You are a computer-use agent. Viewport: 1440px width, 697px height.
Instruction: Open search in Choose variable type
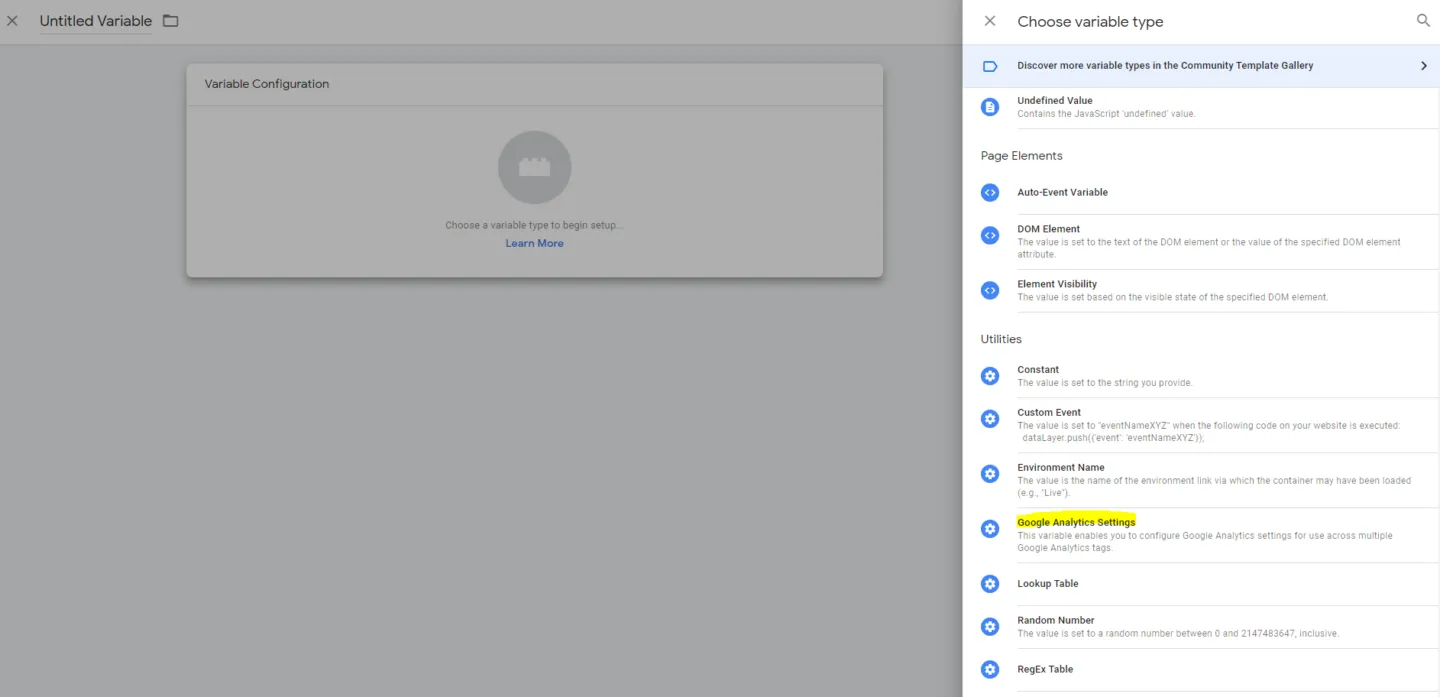1423,20
